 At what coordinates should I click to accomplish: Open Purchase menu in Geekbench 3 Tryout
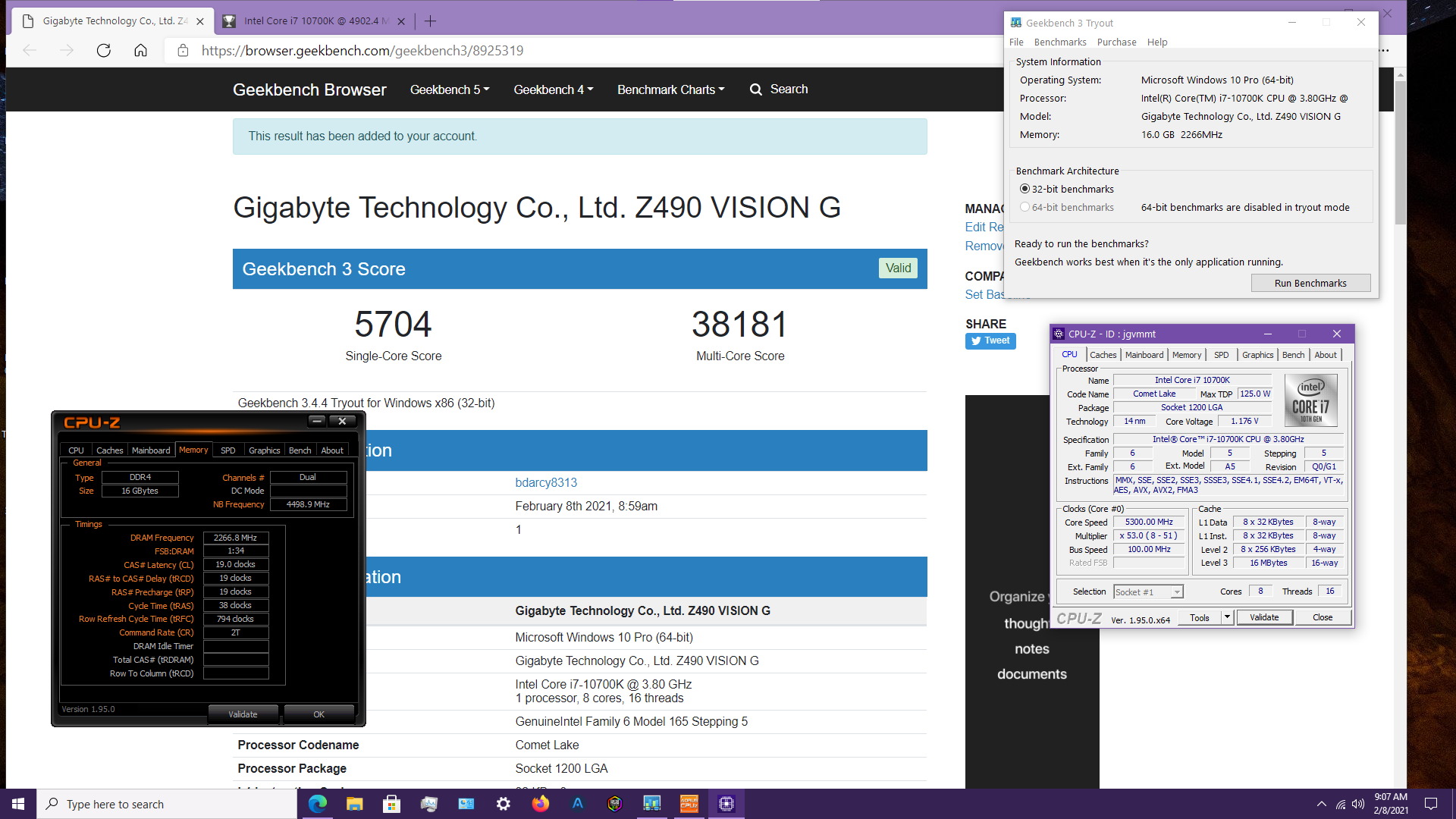coord(1116,42)
